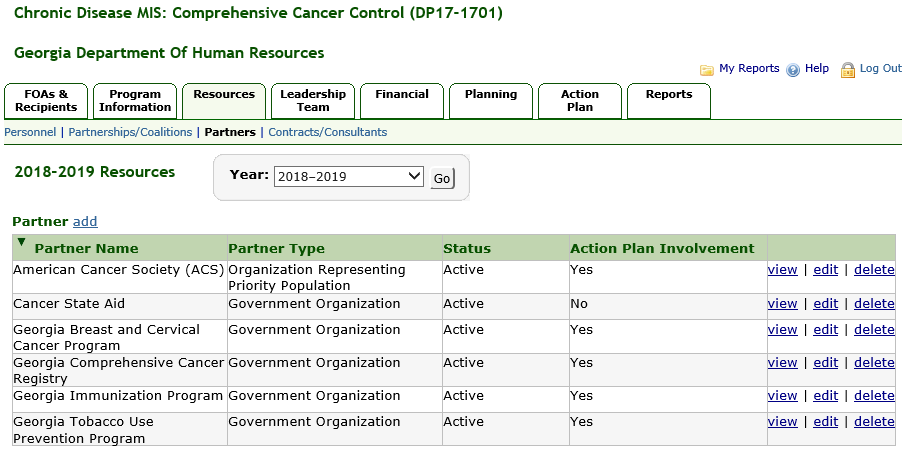Open the FOAs & Recipients tab
Image resolution: width=902 pixels, height=454 pixels.
pos(46,101)
